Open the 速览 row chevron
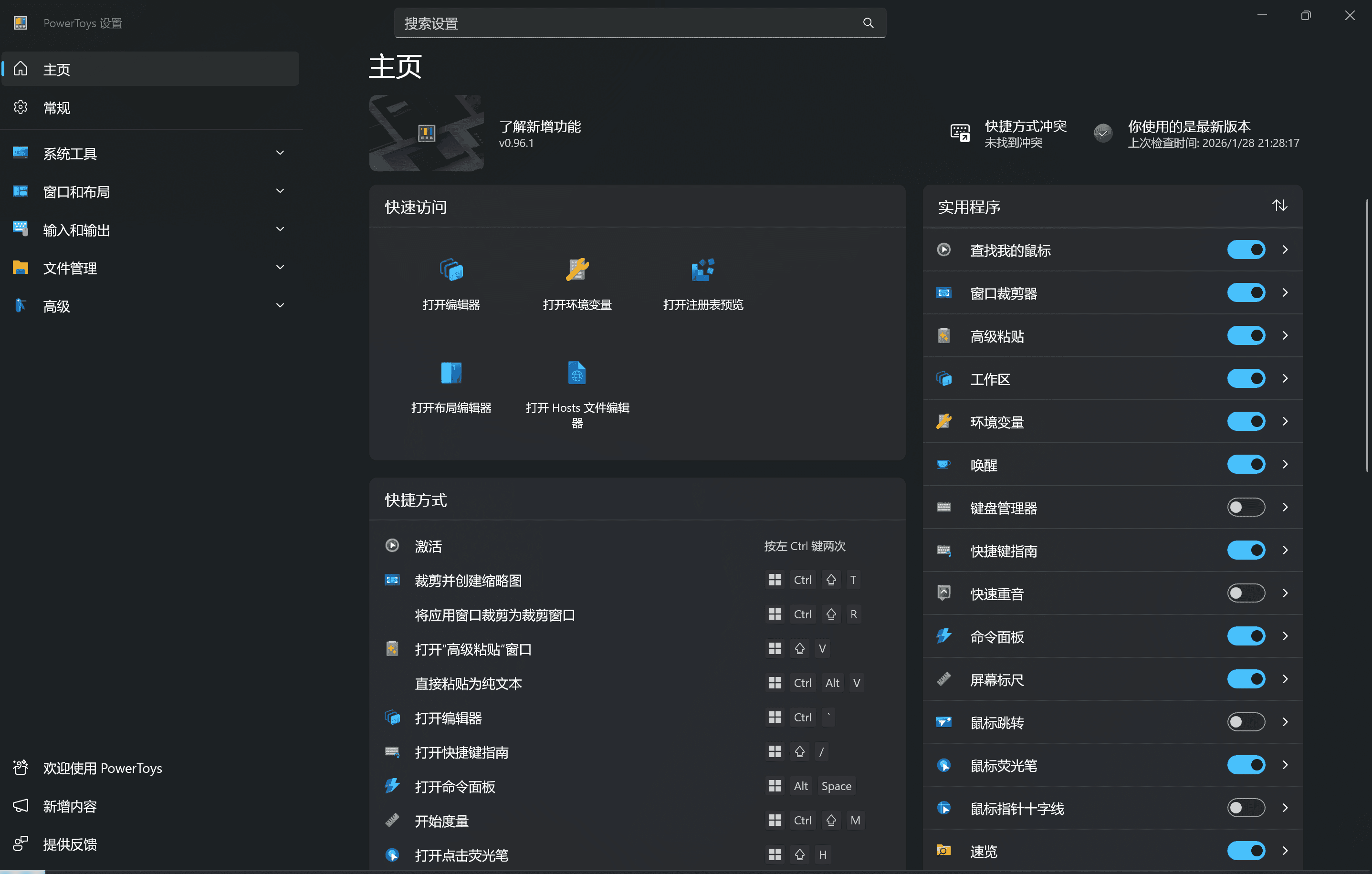1372x874 pixels. point(1285,851)
